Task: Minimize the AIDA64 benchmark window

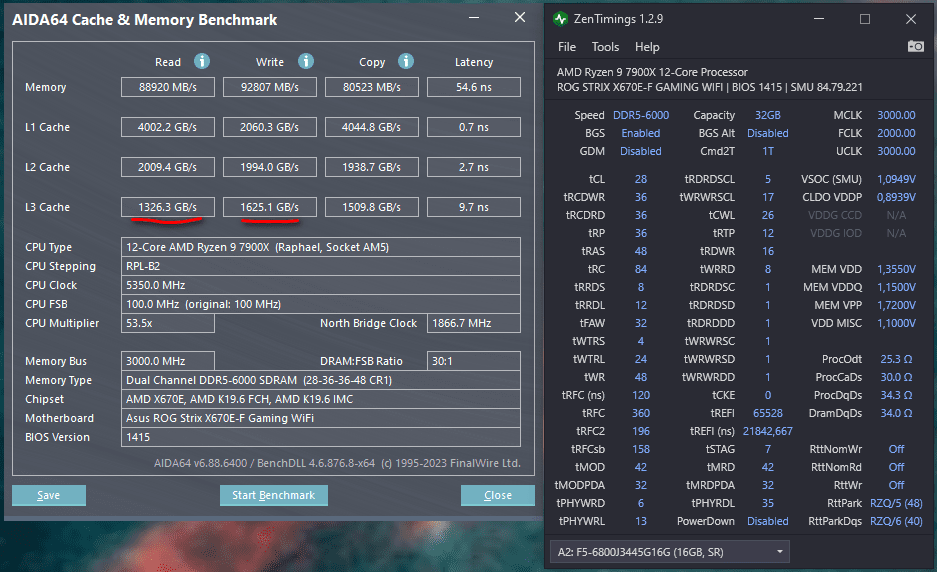Action: point(474,17)
